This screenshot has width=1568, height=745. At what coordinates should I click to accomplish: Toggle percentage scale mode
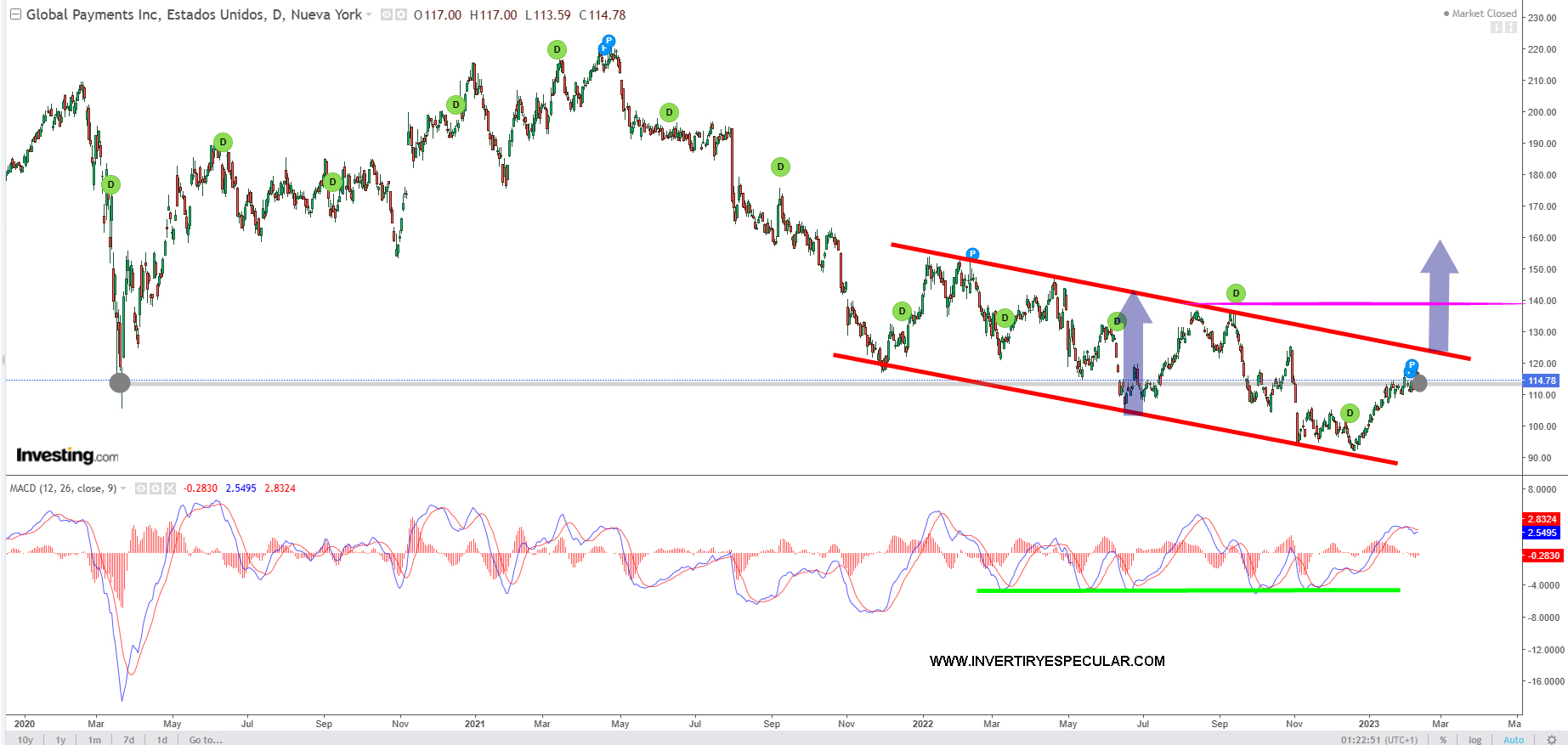coord(1443,739)
